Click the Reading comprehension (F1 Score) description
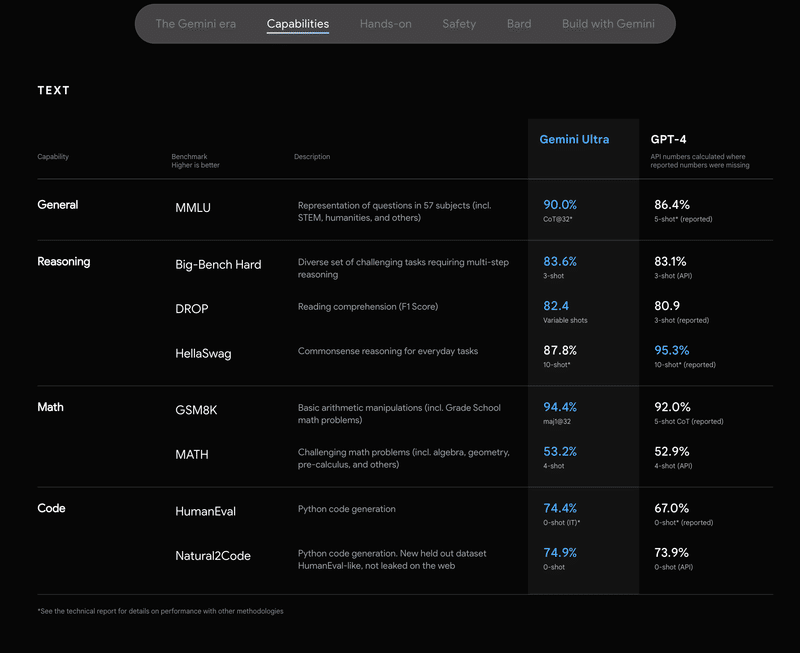Screen dimensions: 800x653 tap(368, 307)
